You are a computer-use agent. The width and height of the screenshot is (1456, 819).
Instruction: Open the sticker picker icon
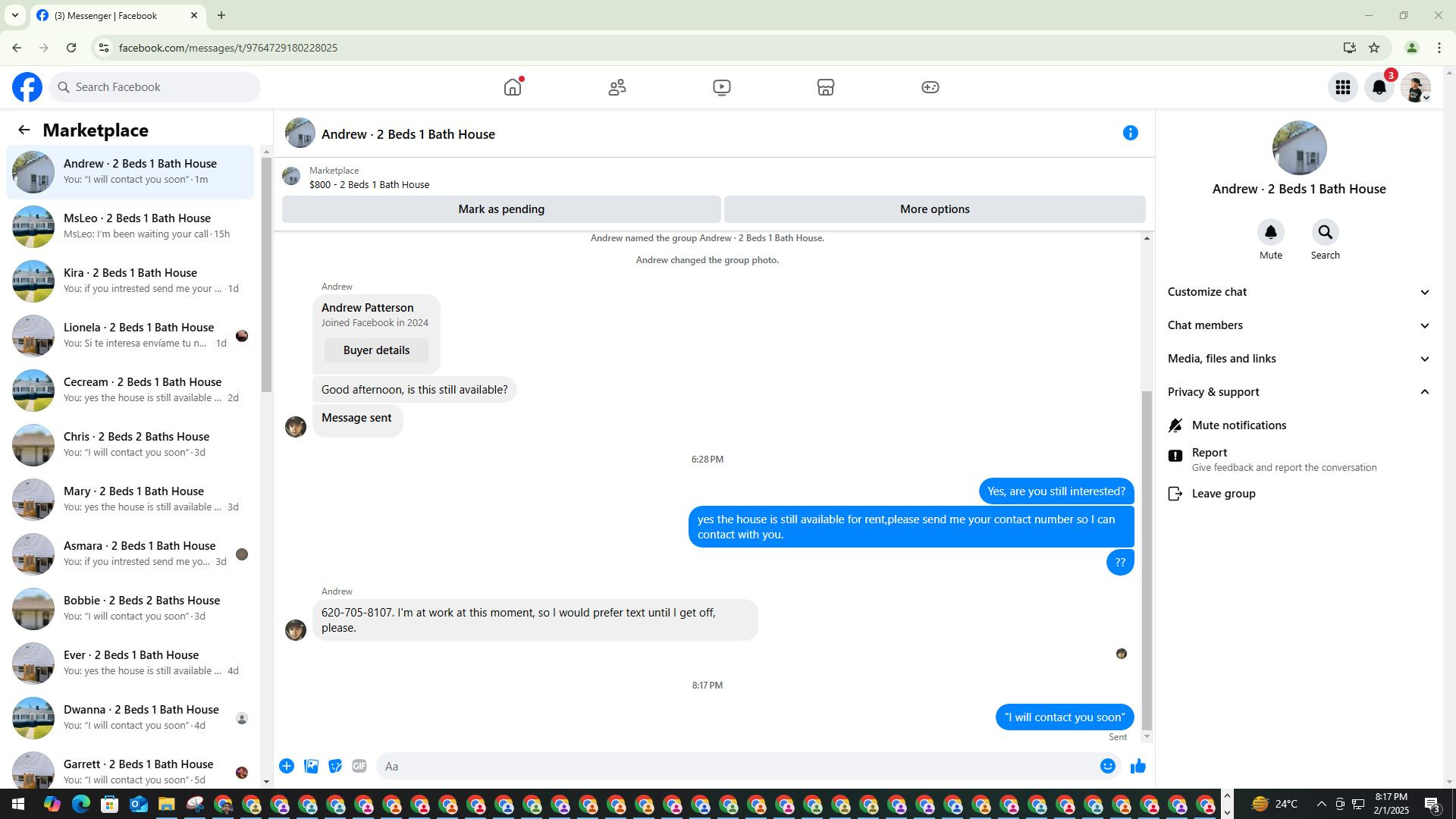[x=335, y=766]
